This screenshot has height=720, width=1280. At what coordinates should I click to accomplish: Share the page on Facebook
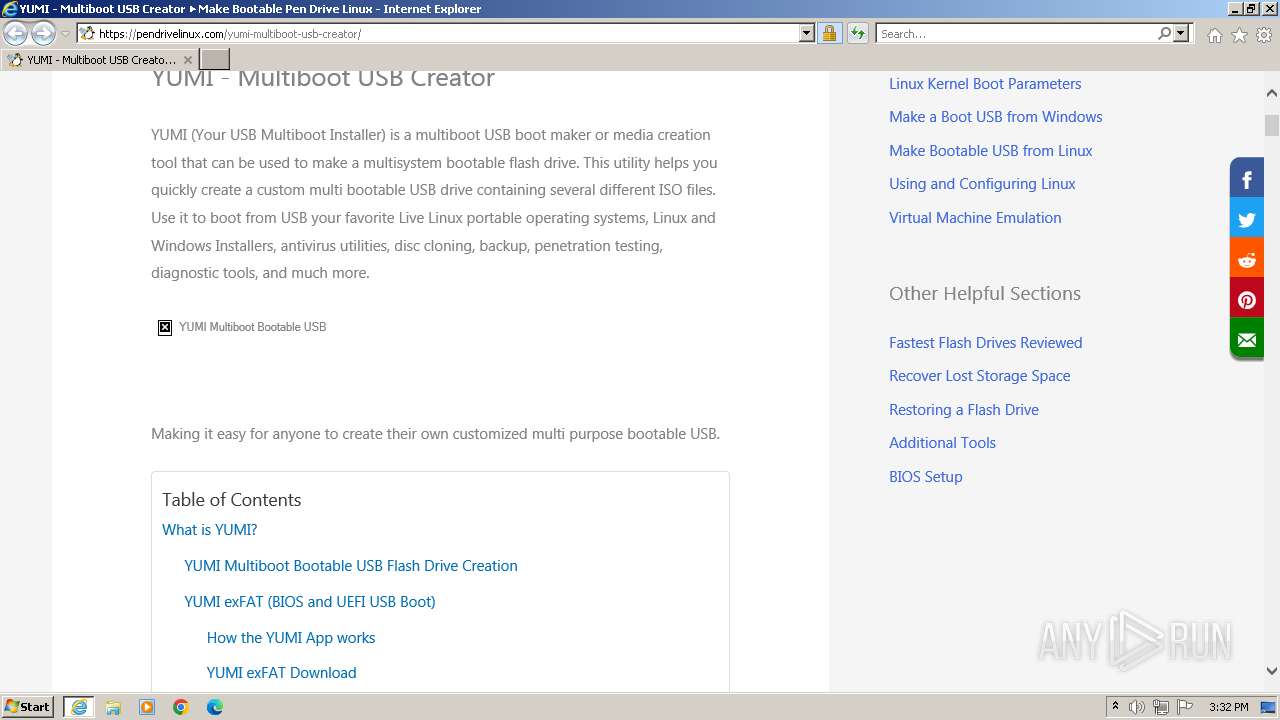click(1247, 180)
